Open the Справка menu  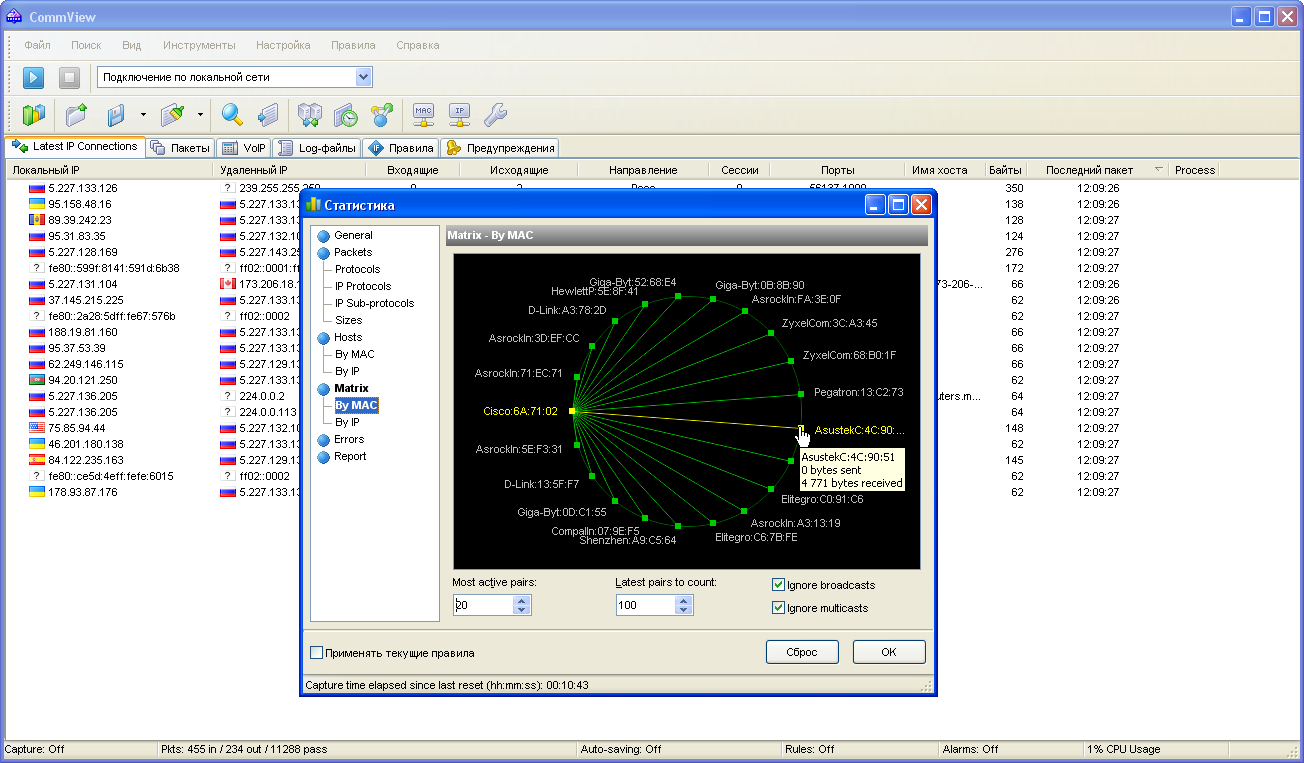417,45
